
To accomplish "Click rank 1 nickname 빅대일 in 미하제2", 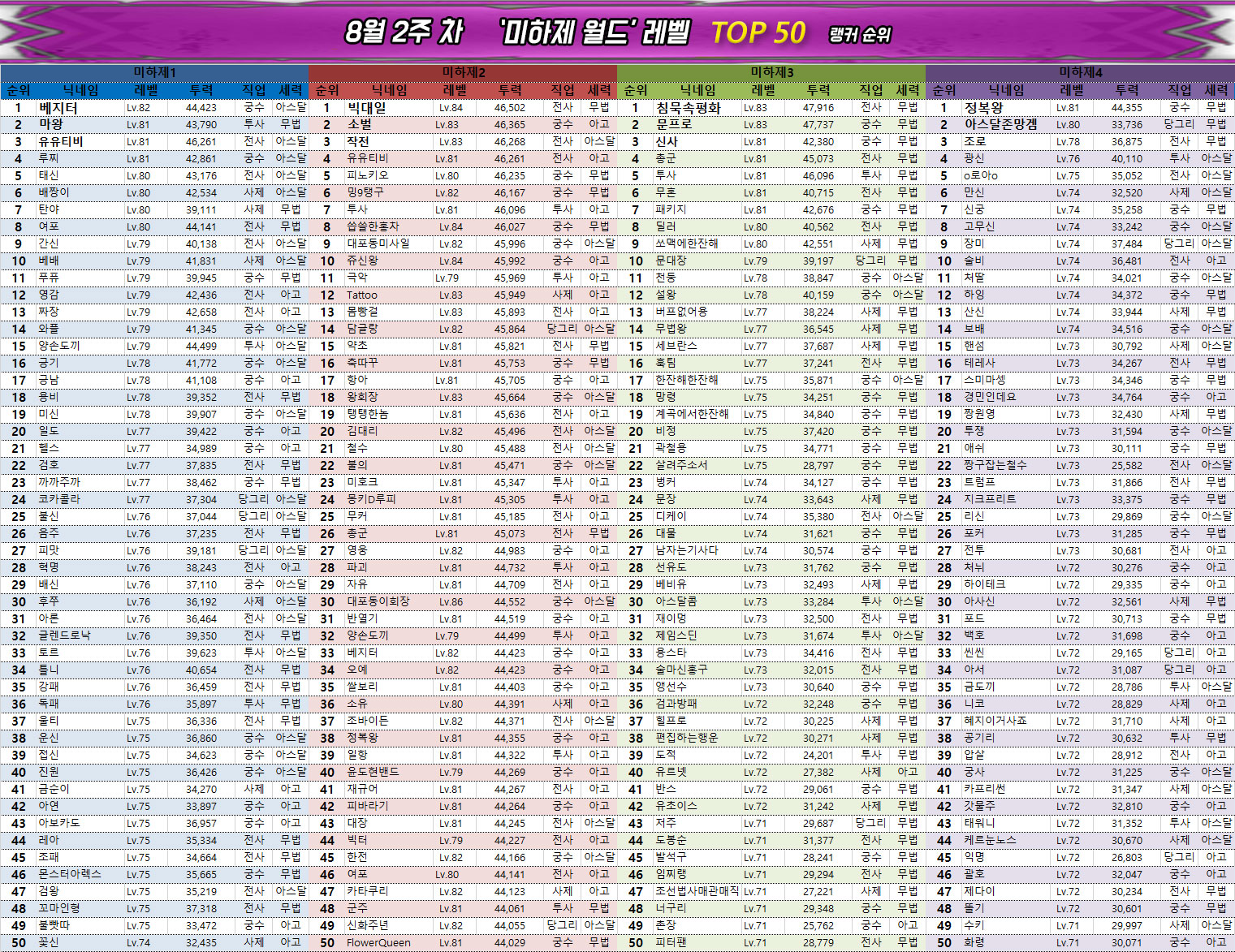I will (366, 107).
